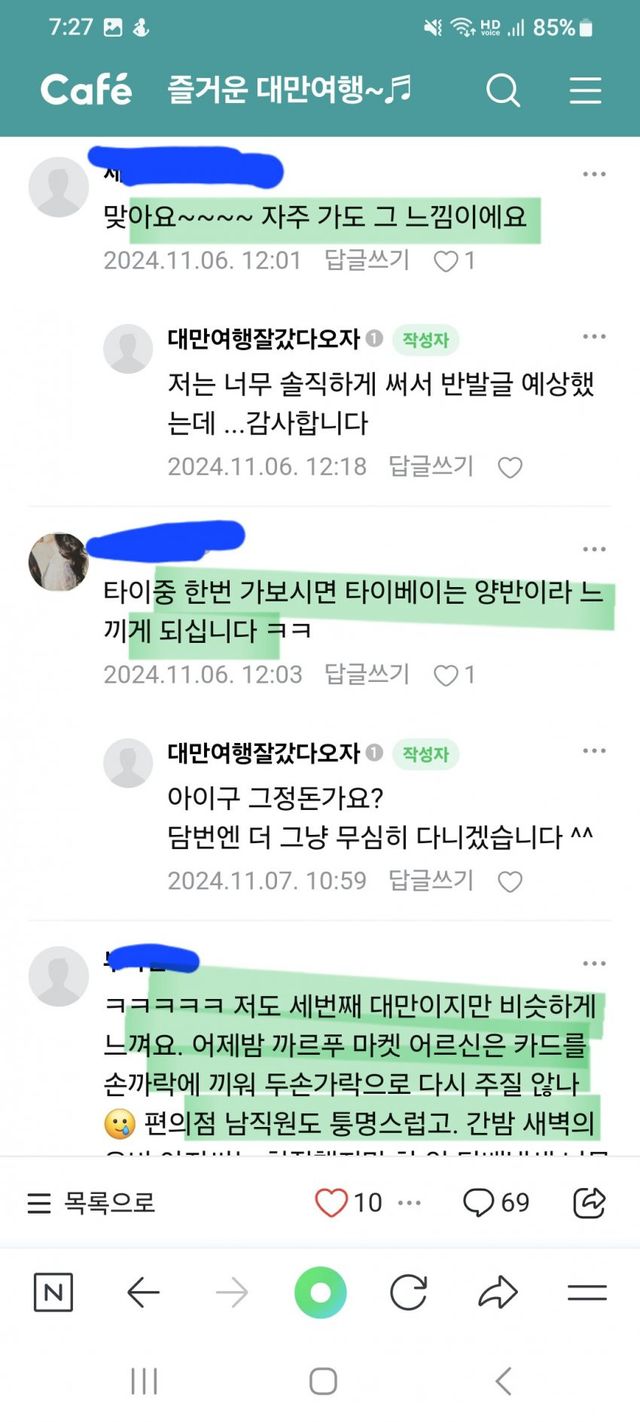Like the author reply dated 2024.11.07. 10:59
Screen dimensions: 640x1422
point(510,882)
